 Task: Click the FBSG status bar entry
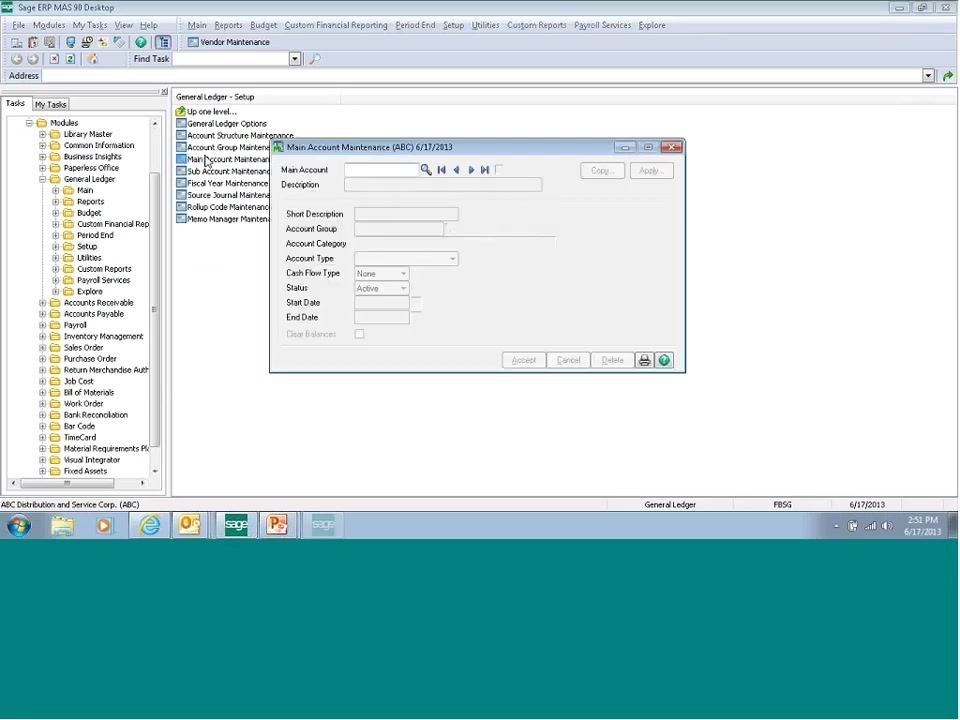[782, 504]
